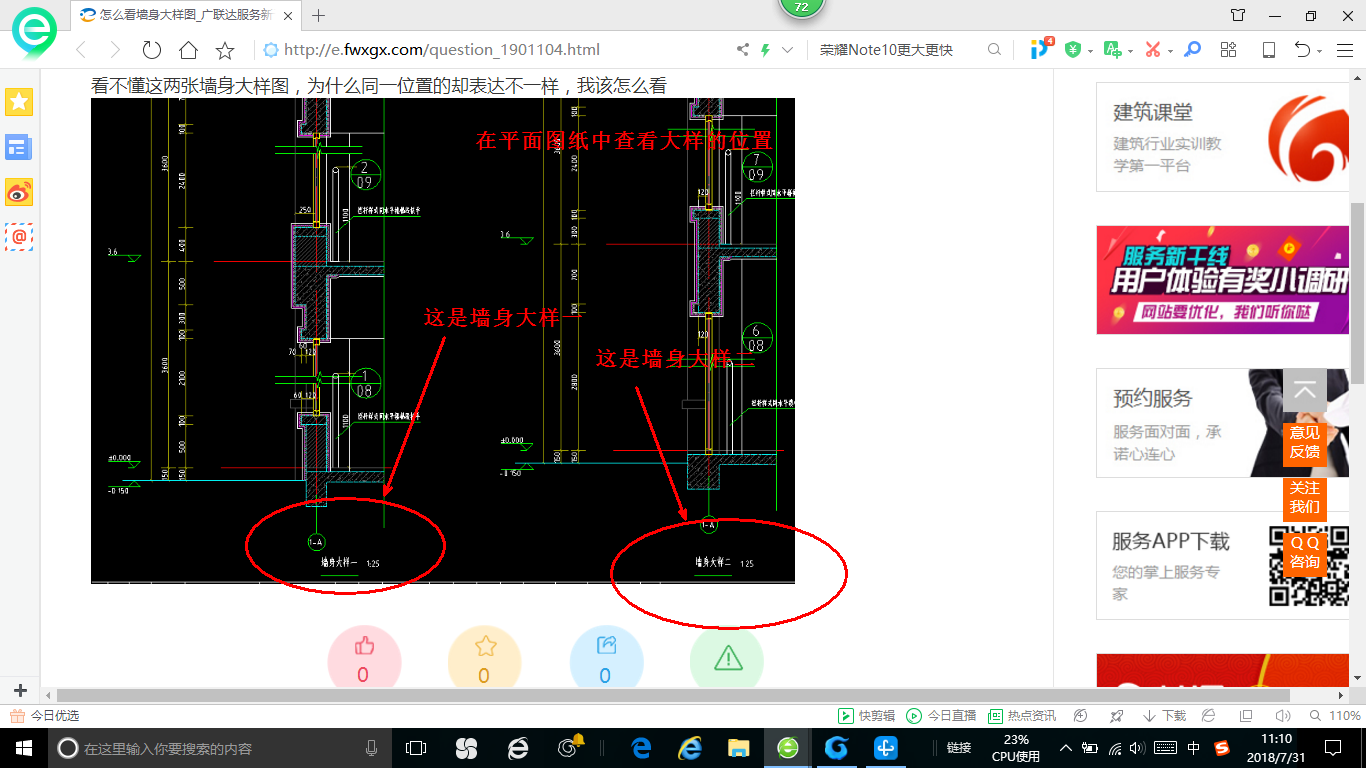The height and width of the screenshot is (768, 1366).
Task: Open 热点资讯 in the status bar
Action: [x=1022, y=716]
